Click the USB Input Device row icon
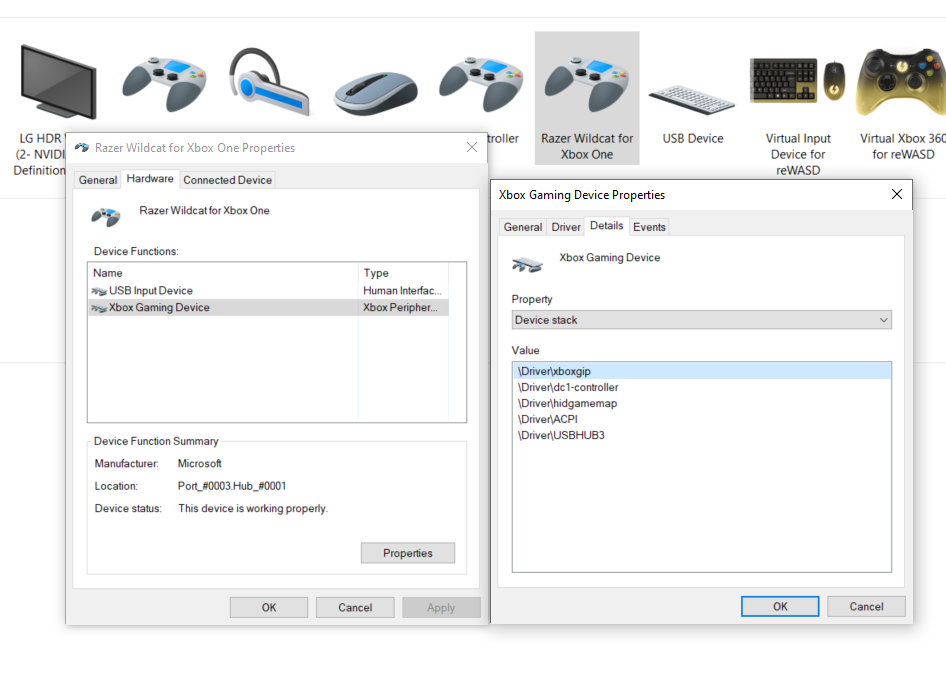The width and height of the screenshot is (946, 700). pyautogui.click(x=99, y=291)
